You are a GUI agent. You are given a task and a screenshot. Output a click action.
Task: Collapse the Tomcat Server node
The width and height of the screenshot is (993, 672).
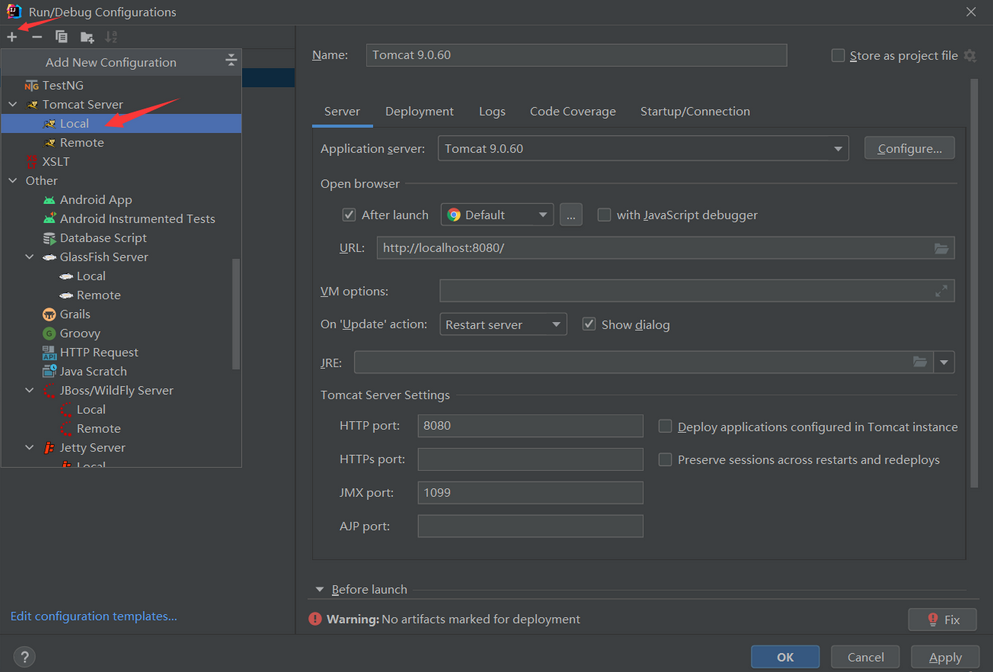click(x=13, y=104)
